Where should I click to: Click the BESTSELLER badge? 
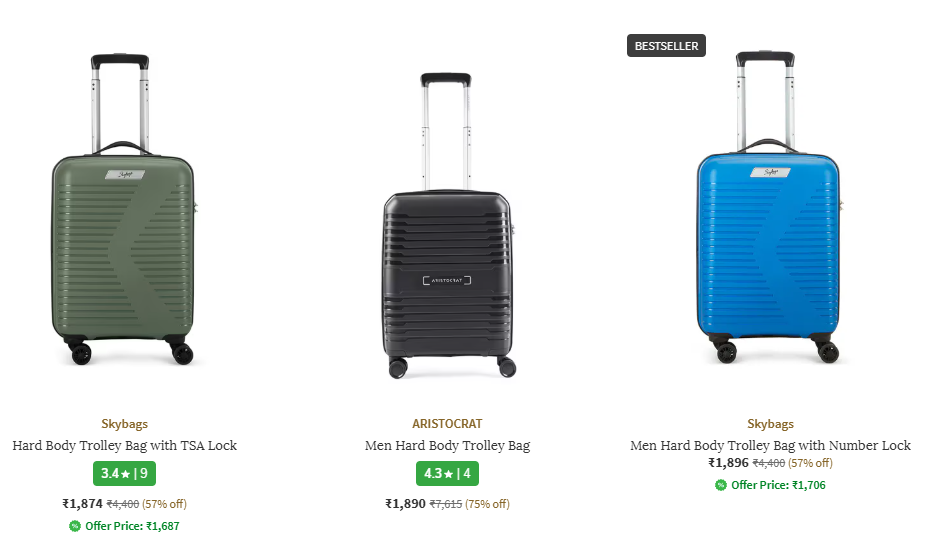pyautogui.click(x=666, y=46)
